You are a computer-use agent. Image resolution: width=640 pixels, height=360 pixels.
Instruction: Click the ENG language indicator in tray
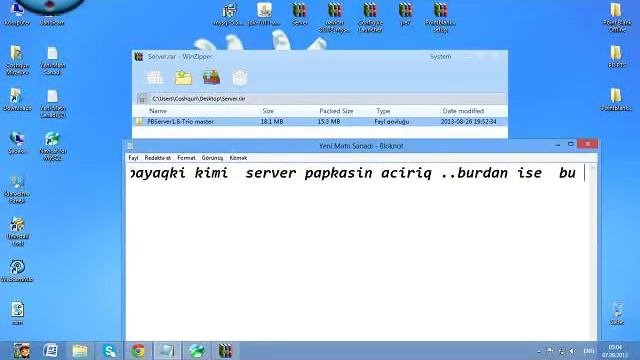(x=589, y=351)
